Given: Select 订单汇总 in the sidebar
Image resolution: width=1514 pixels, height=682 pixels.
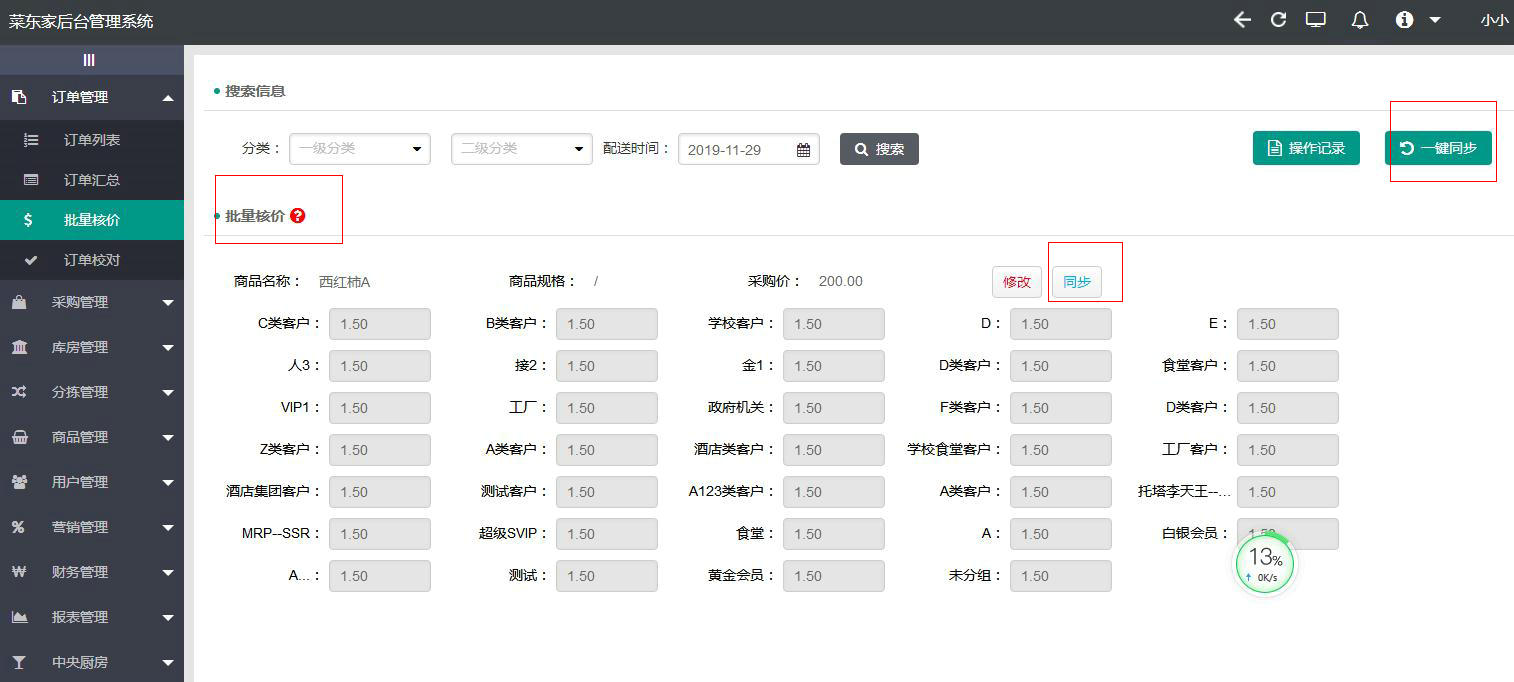Looking at the screenshot, I should (92, 180).
